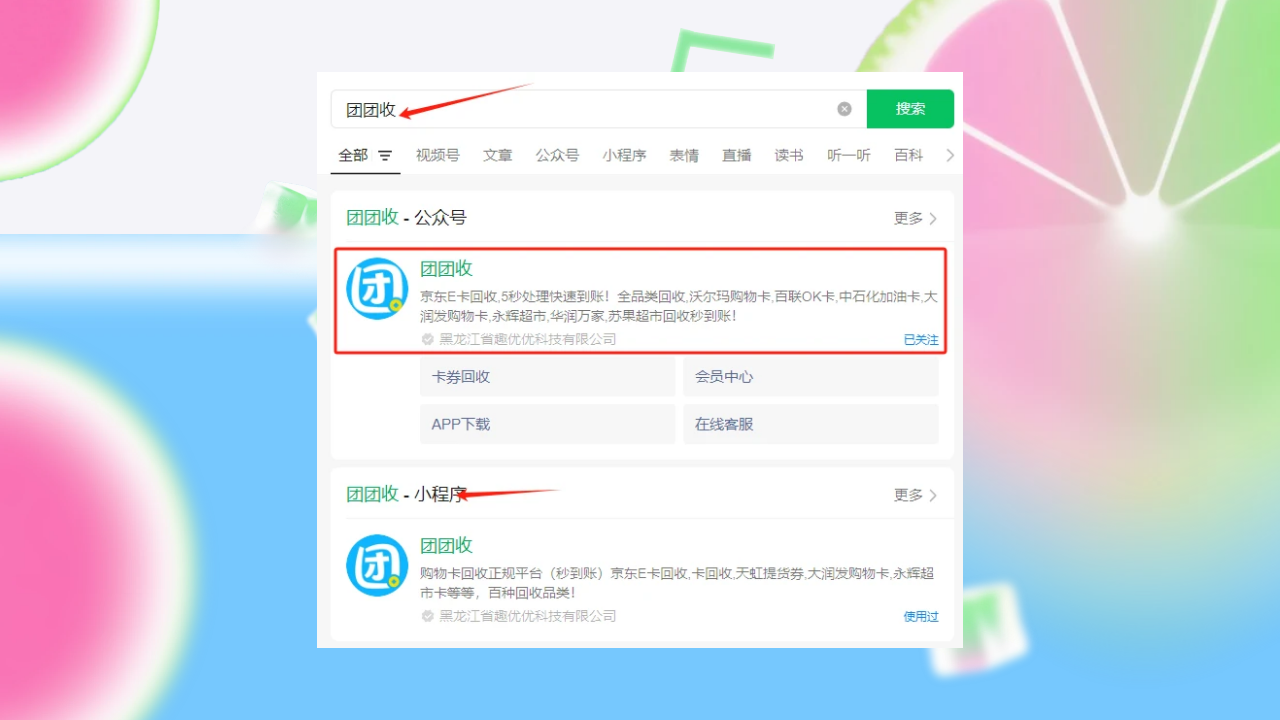
Task: Clear the search box with the X icon
Action: tap(844, 109)
